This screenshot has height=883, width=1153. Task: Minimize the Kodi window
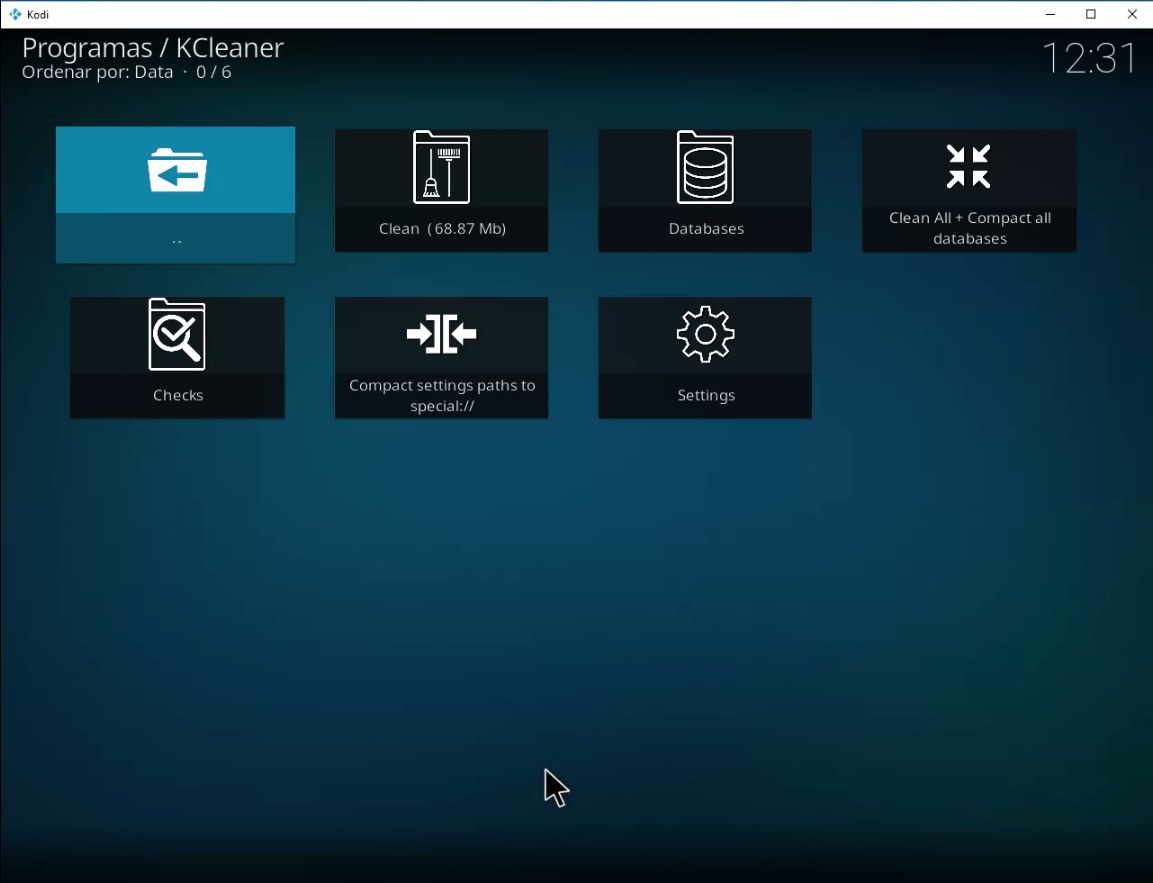pyautogui.click(x=1050, y=14)
